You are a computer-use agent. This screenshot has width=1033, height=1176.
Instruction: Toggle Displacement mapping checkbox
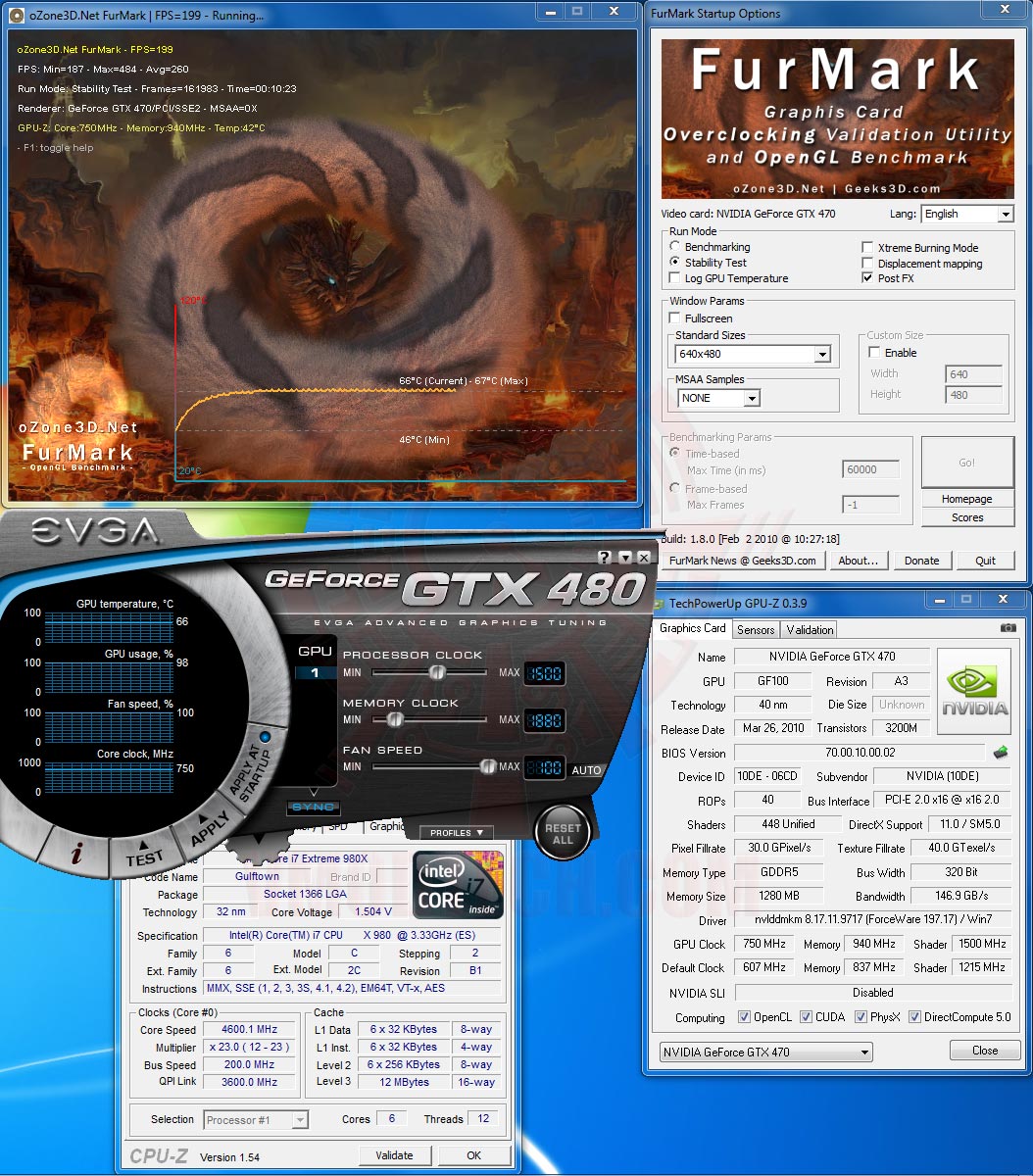pos(867,264)
